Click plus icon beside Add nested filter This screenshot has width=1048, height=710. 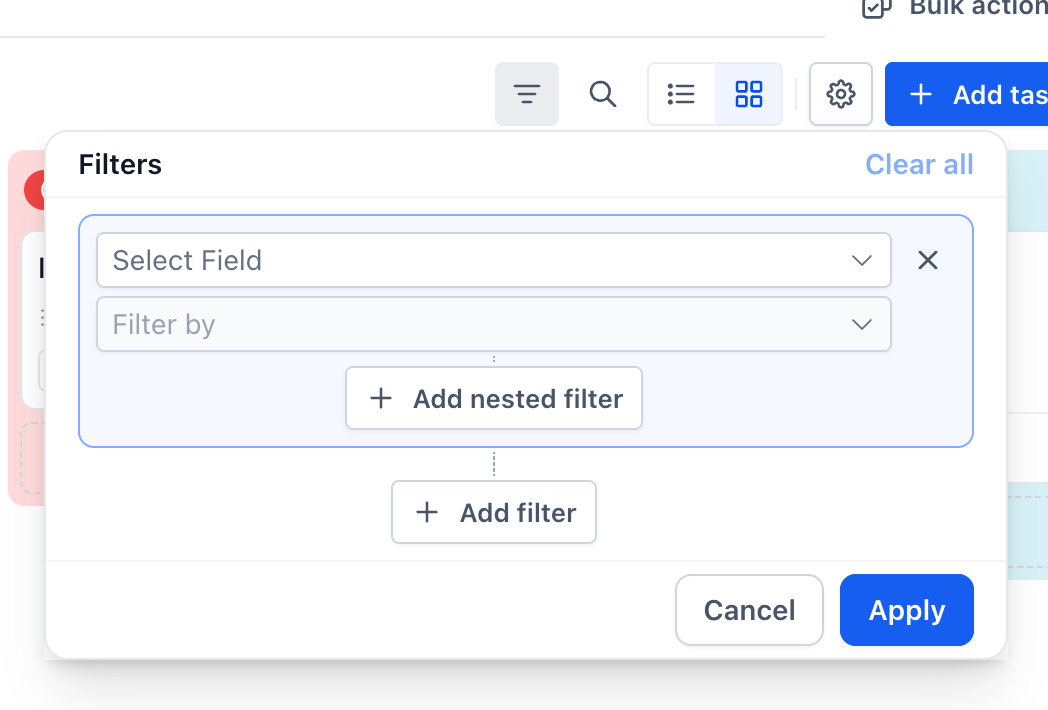point(381,398)
